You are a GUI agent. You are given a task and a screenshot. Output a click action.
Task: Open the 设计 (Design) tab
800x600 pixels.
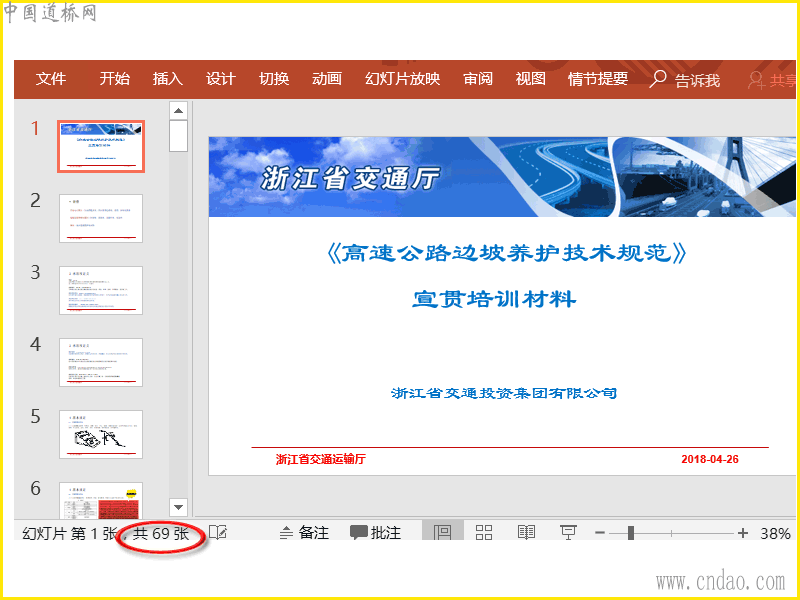pos(220,79)
